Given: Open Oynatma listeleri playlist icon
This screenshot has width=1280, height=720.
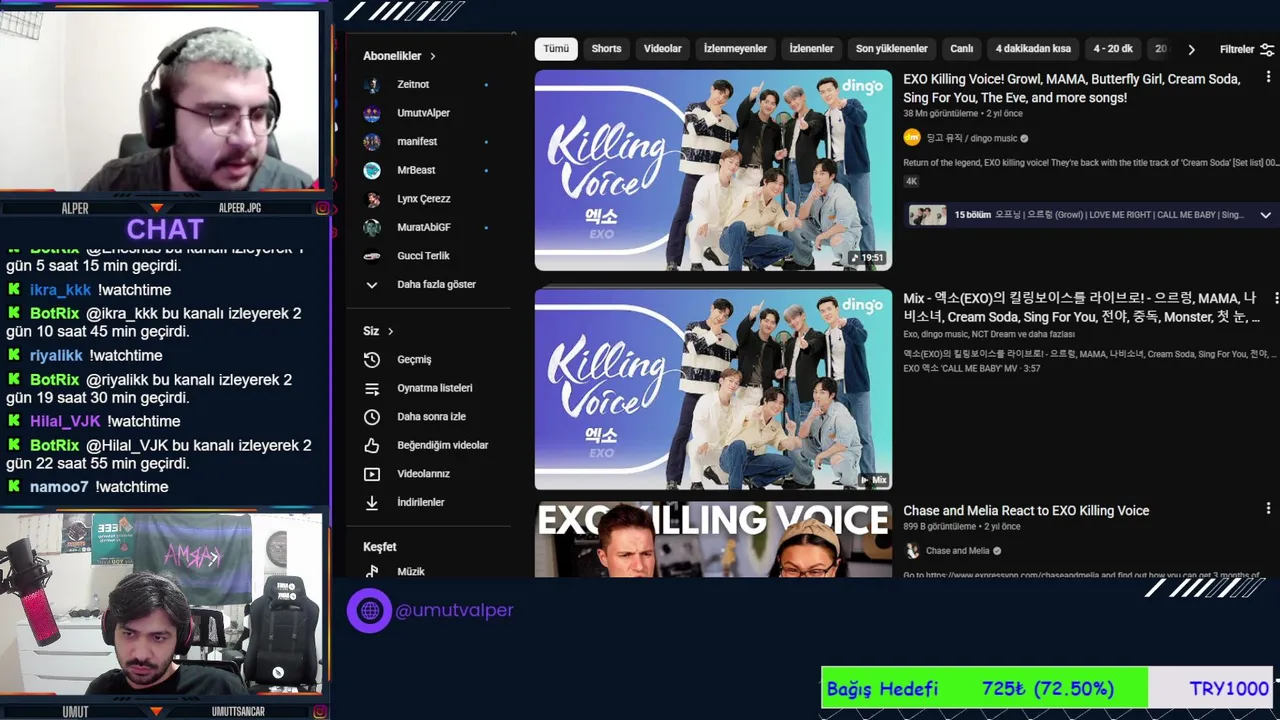Looking at the screenshot, I should (x=372, y=388).
